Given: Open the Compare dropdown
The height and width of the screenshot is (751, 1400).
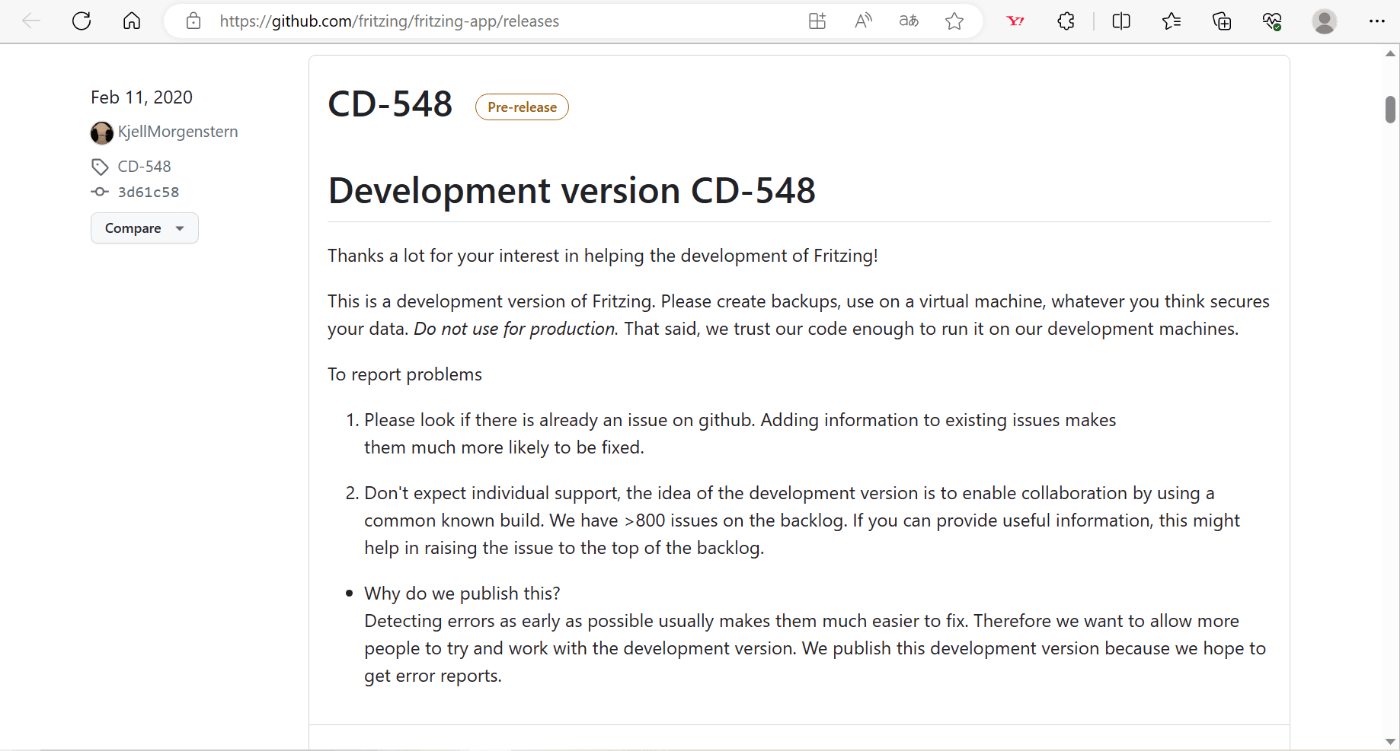Looking at the screenshot, I should (x=145, y=228).
